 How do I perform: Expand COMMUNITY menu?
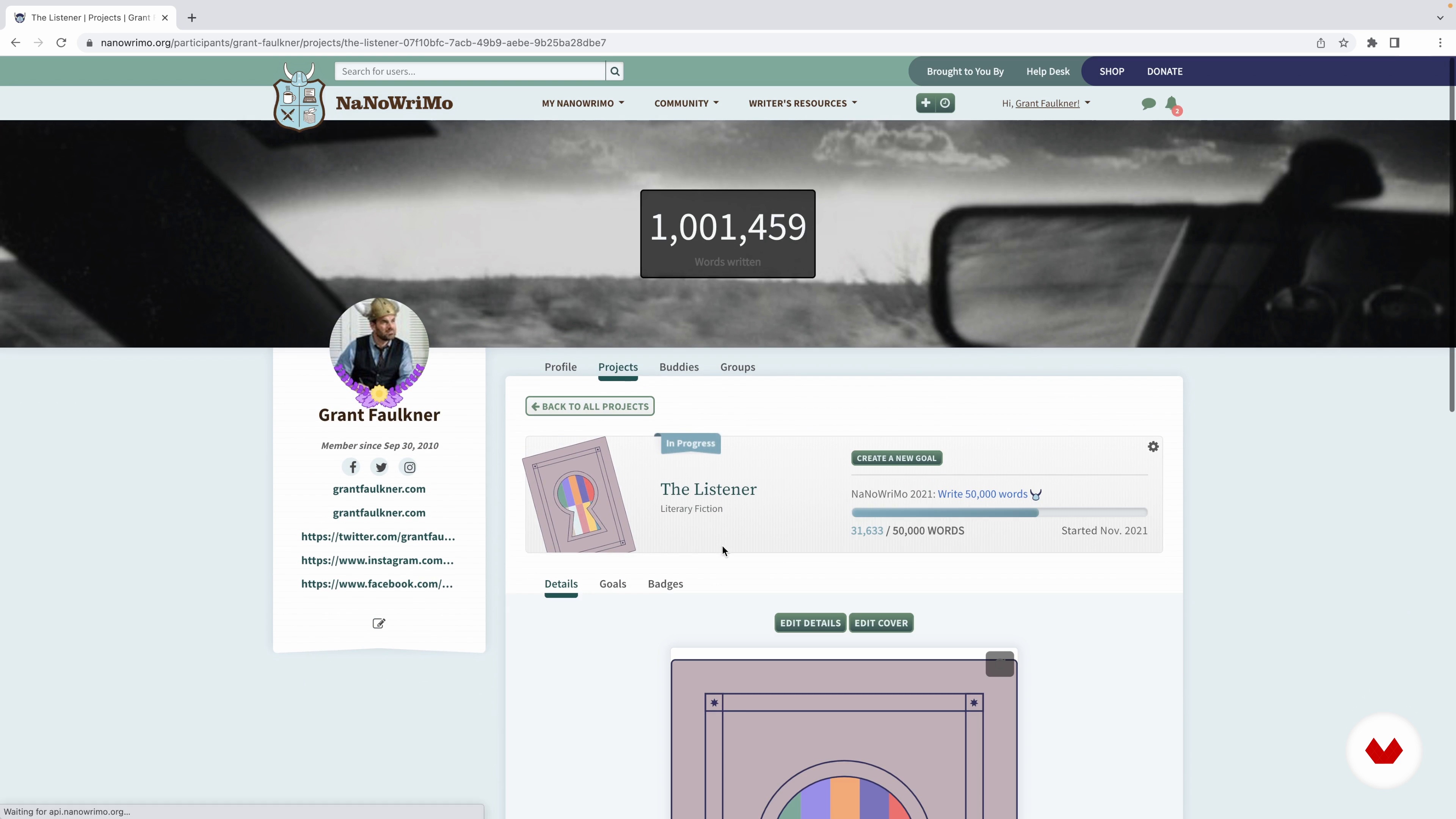pyautogui.click(x=686, y=104)
